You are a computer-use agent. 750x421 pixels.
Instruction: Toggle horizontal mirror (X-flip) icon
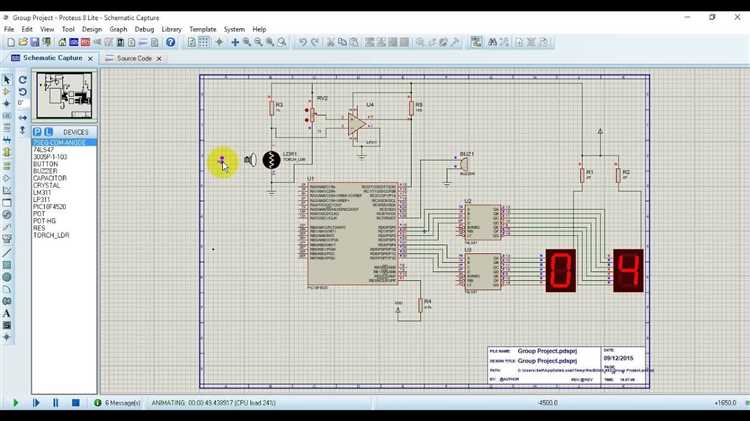pyautogui.click(x=22, y=118)
